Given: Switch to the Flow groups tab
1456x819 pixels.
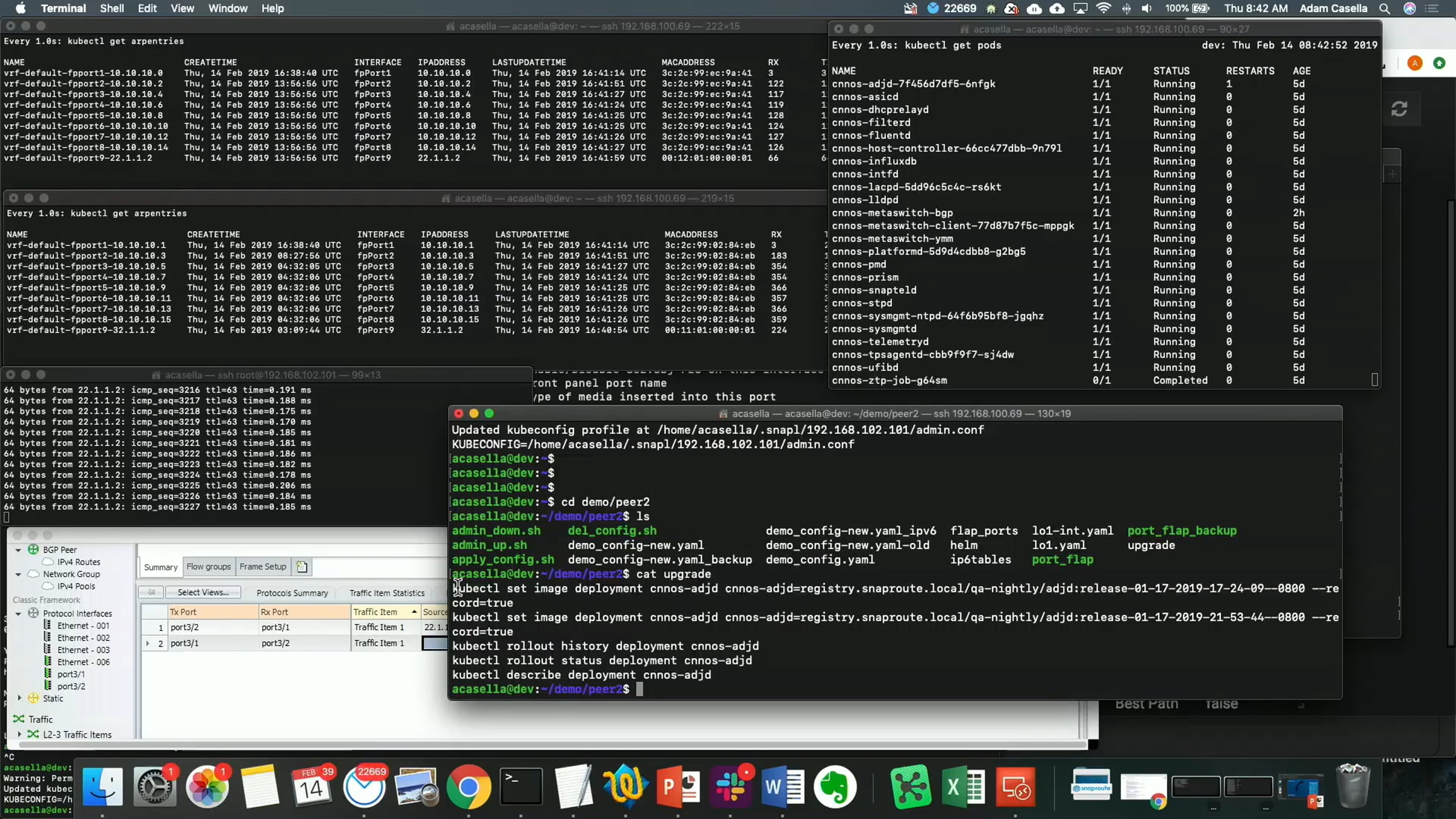Looking at the screenshot, I should [208, 567].
